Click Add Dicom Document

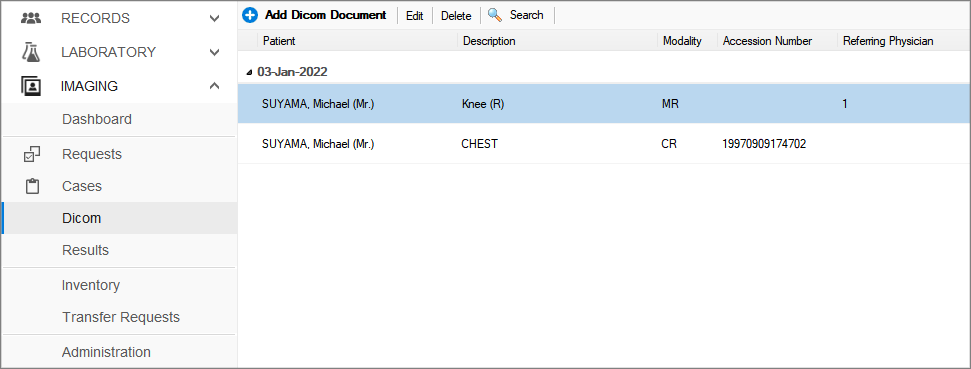coord(326,15)
